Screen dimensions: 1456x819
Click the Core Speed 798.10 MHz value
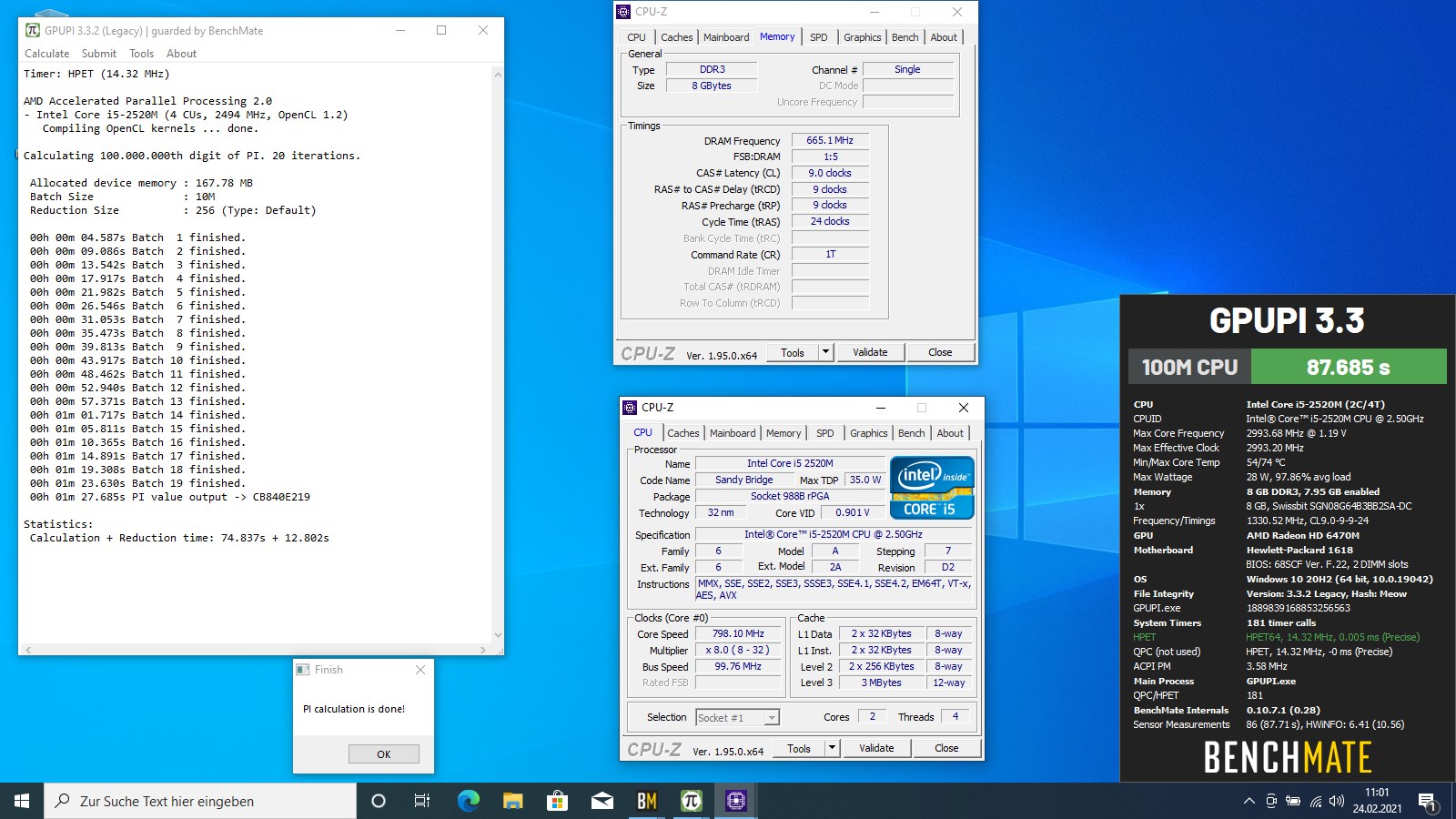738,633
